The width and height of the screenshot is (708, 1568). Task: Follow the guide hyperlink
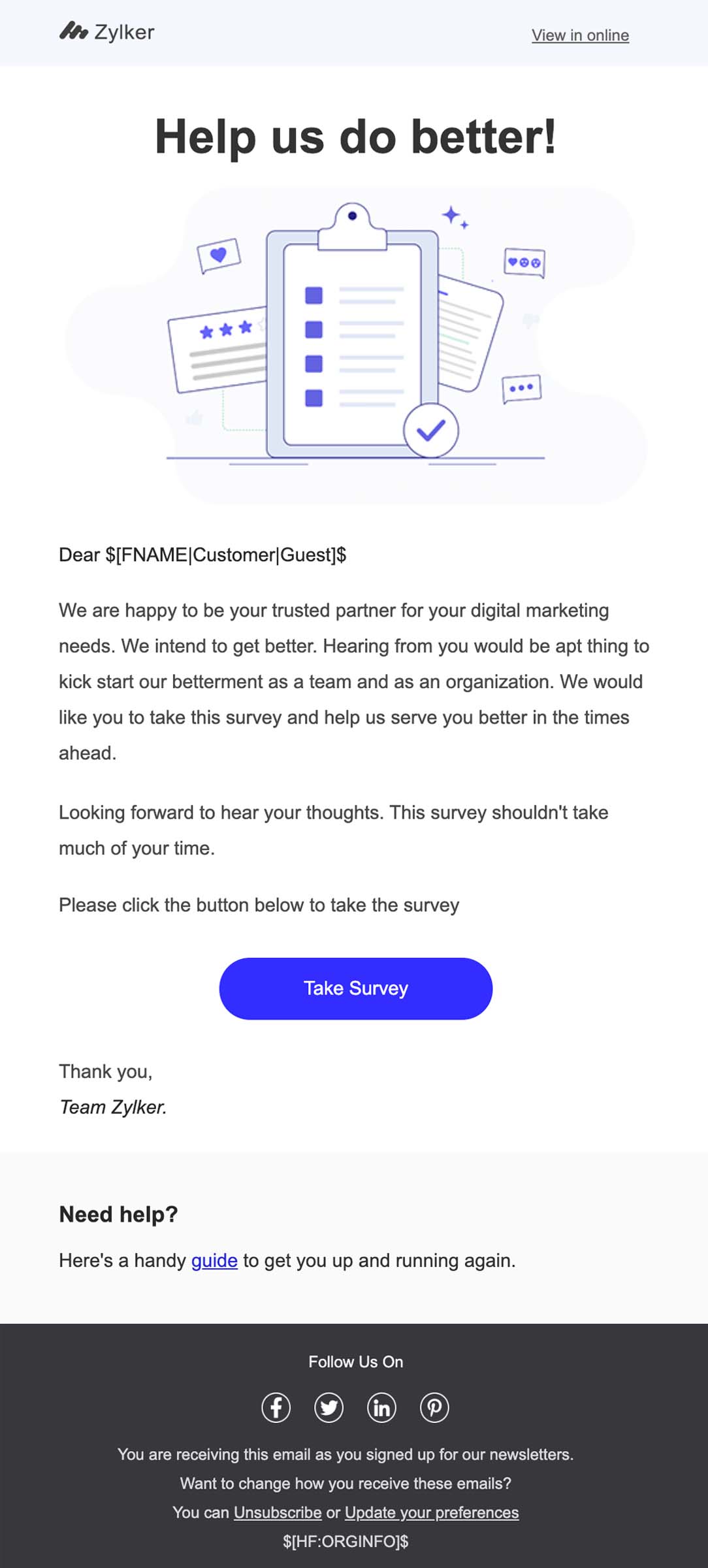[214, 1260]
